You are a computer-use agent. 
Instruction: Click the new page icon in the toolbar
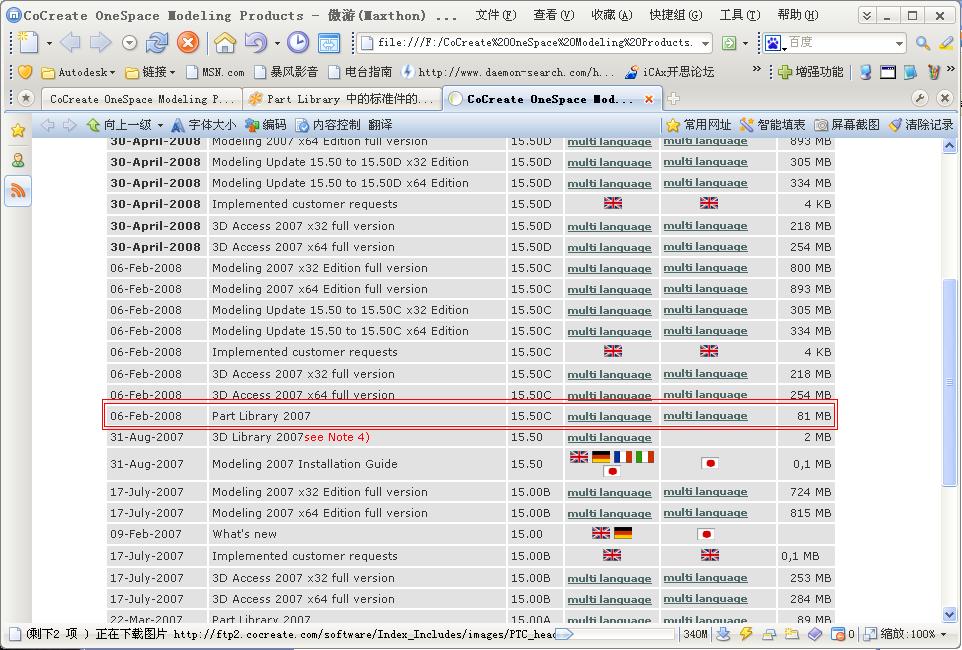click(x=28, y=42)
